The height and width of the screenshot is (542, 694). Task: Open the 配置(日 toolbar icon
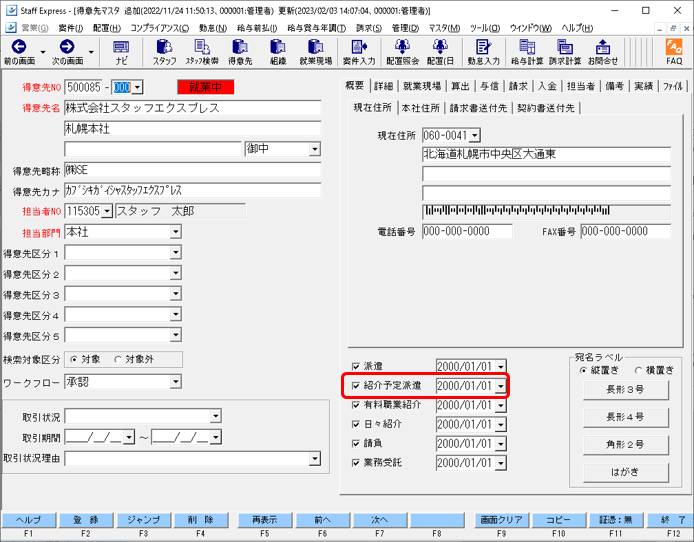tap(440, 52)
